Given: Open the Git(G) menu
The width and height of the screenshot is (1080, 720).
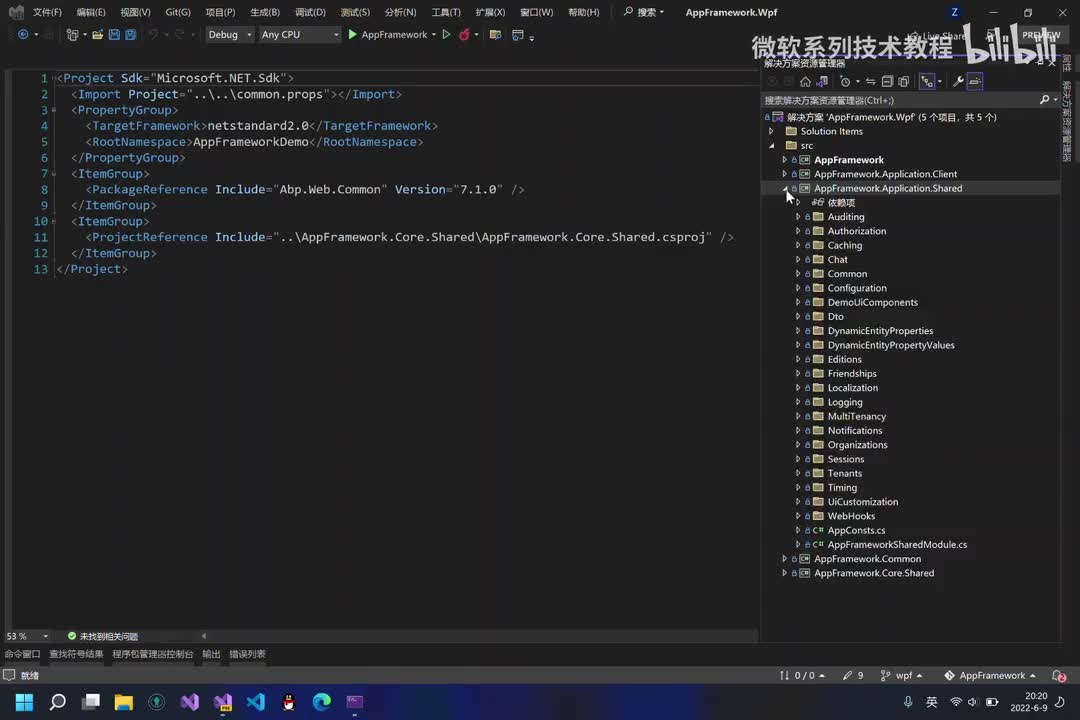Looking at the screenshot, I should pyautogui.click(x=178, y=12).
